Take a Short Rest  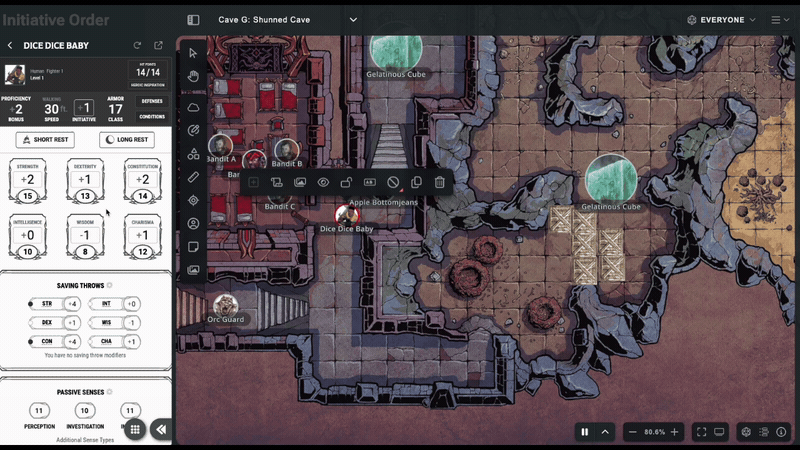[45, 140]
